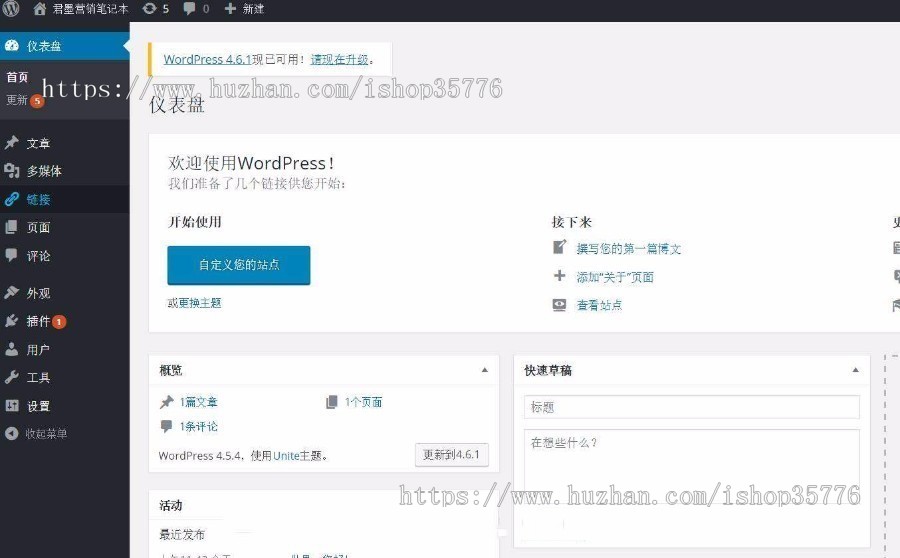Screen dimensions: 900x558
Task: Select the 首页 submenu item
Action: coord(17,77)
